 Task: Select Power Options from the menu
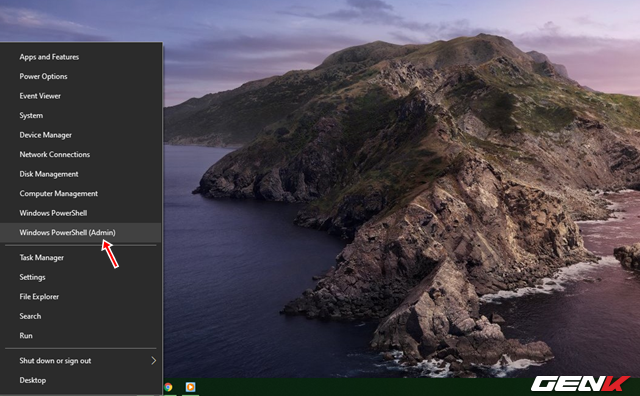coord(81,76)
